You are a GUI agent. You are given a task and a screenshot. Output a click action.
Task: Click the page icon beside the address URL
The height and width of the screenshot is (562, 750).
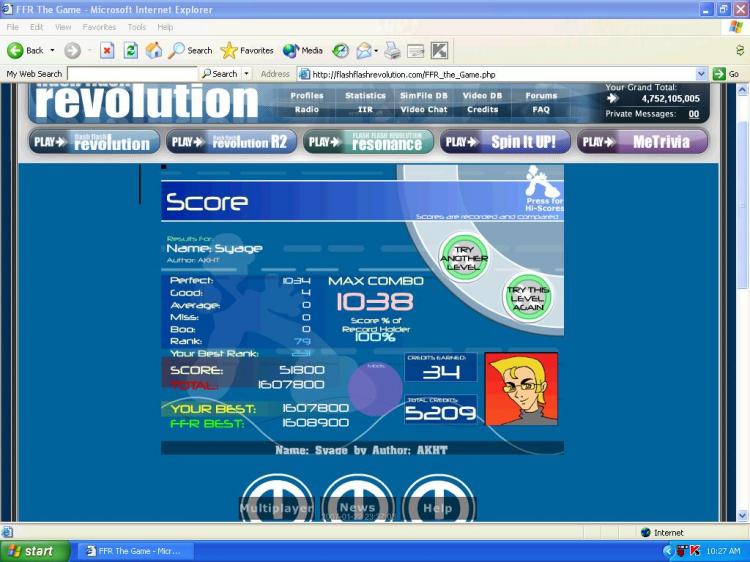tap(304, 74)
